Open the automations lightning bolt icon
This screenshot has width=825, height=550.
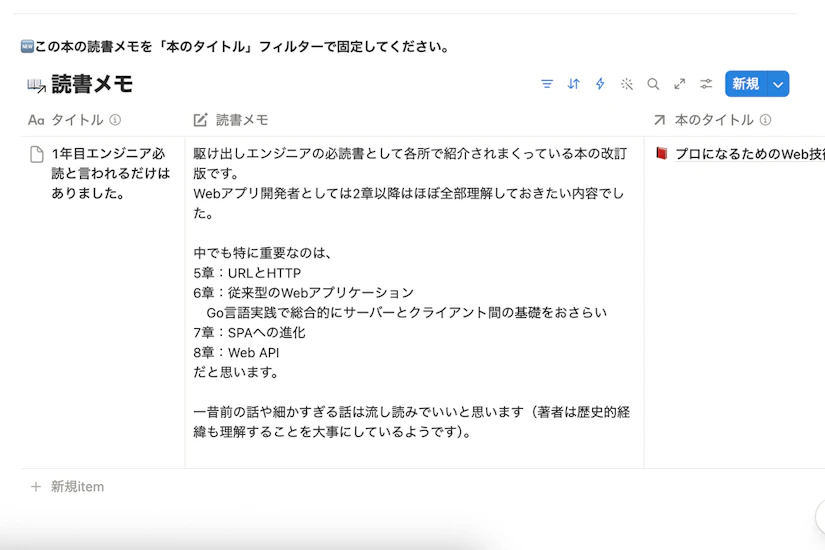point(600,84)
